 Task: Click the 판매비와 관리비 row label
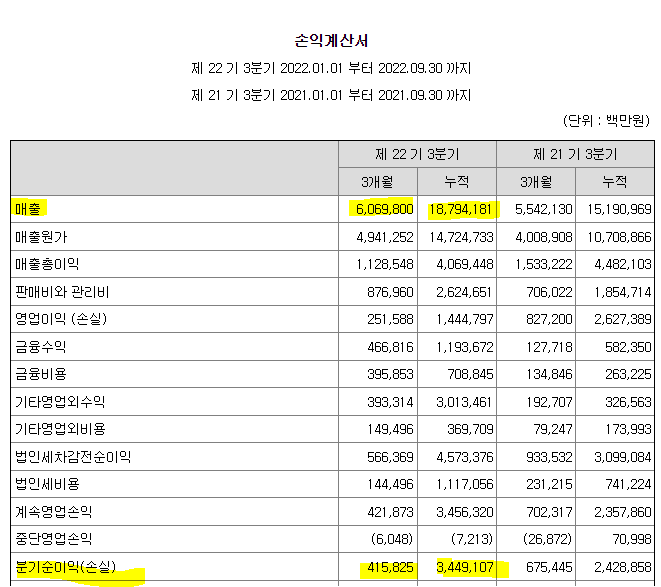coord(62,292)
